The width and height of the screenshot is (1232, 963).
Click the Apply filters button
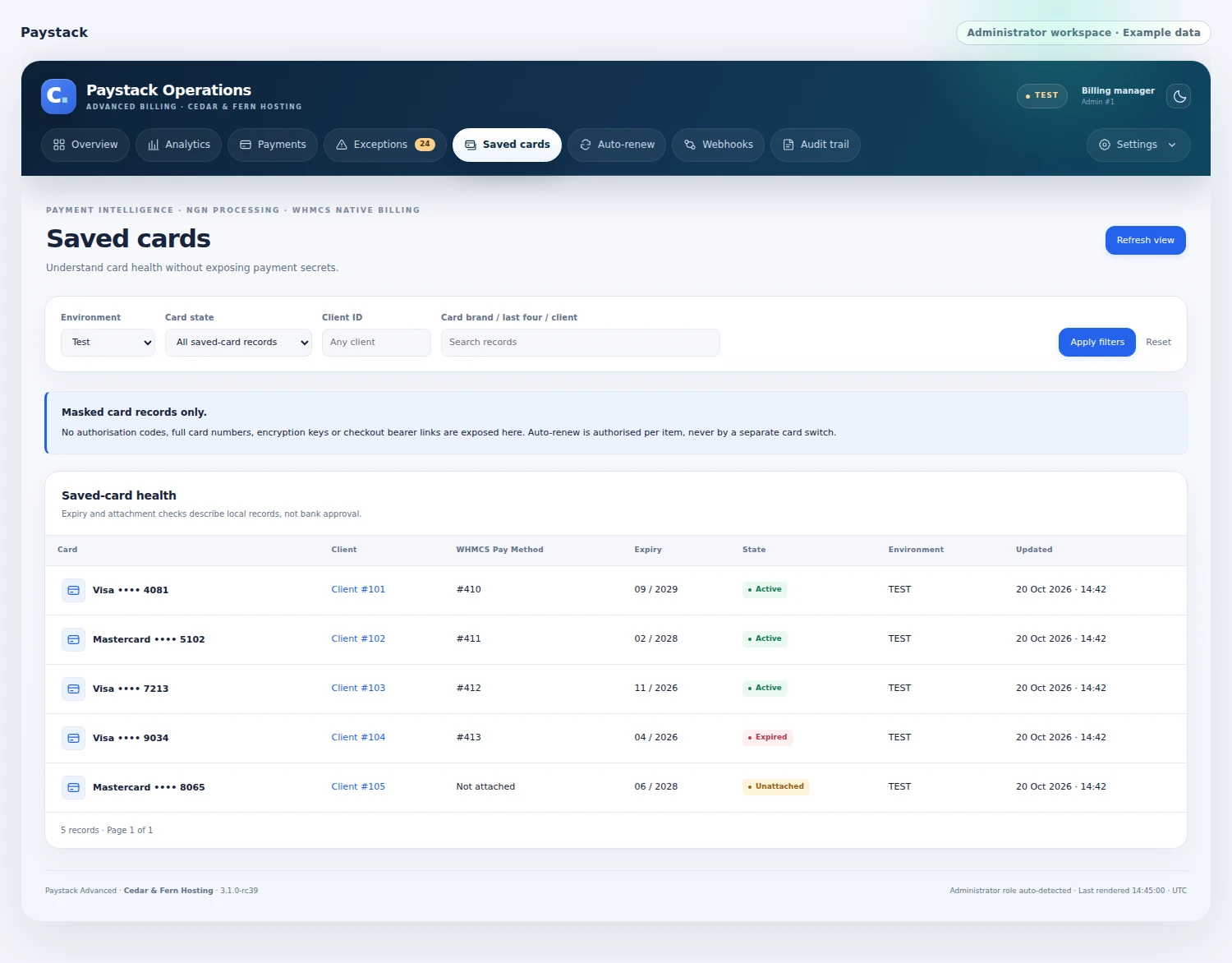(1097, 343)
